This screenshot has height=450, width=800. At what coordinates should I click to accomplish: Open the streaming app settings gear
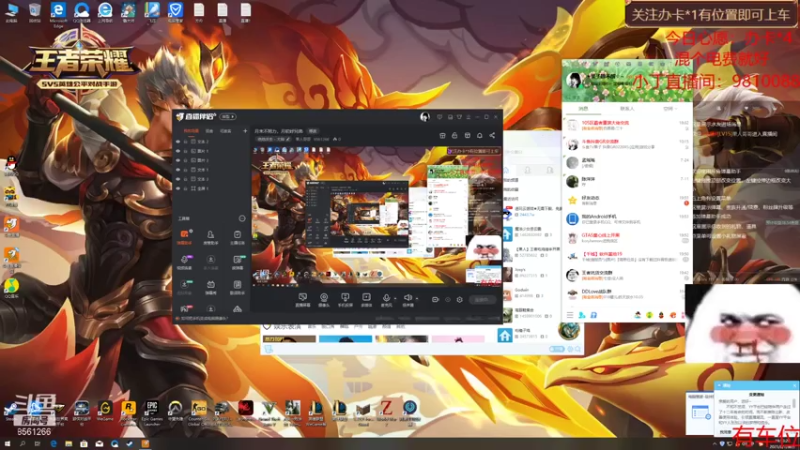[460, 299]
